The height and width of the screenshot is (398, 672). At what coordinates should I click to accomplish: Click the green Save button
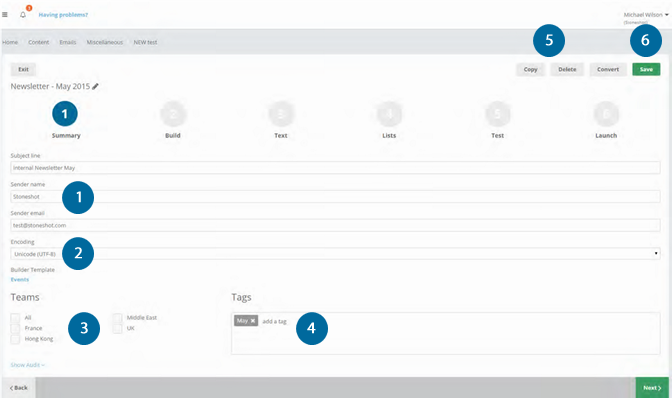pyautogui.click(x=646, y=69)
